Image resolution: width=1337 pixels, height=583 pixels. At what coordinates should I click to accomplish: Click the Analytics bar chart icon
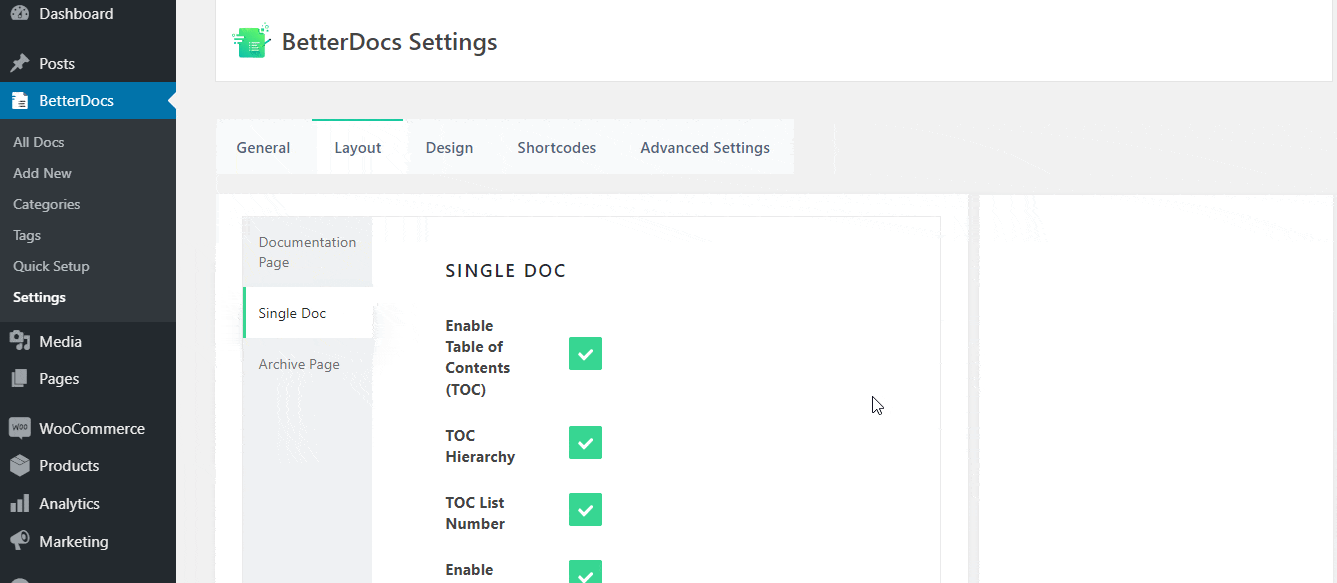[19, 504]
